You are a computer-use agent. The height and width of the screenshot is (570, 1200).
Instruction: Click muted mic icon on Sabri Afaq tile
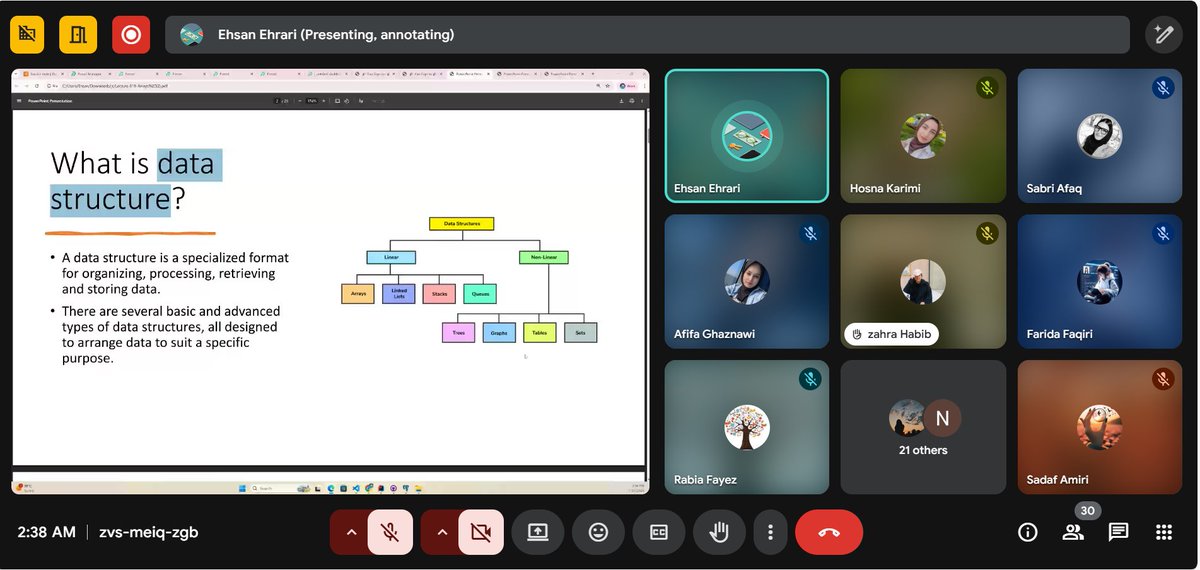[x=1162, y=88]
